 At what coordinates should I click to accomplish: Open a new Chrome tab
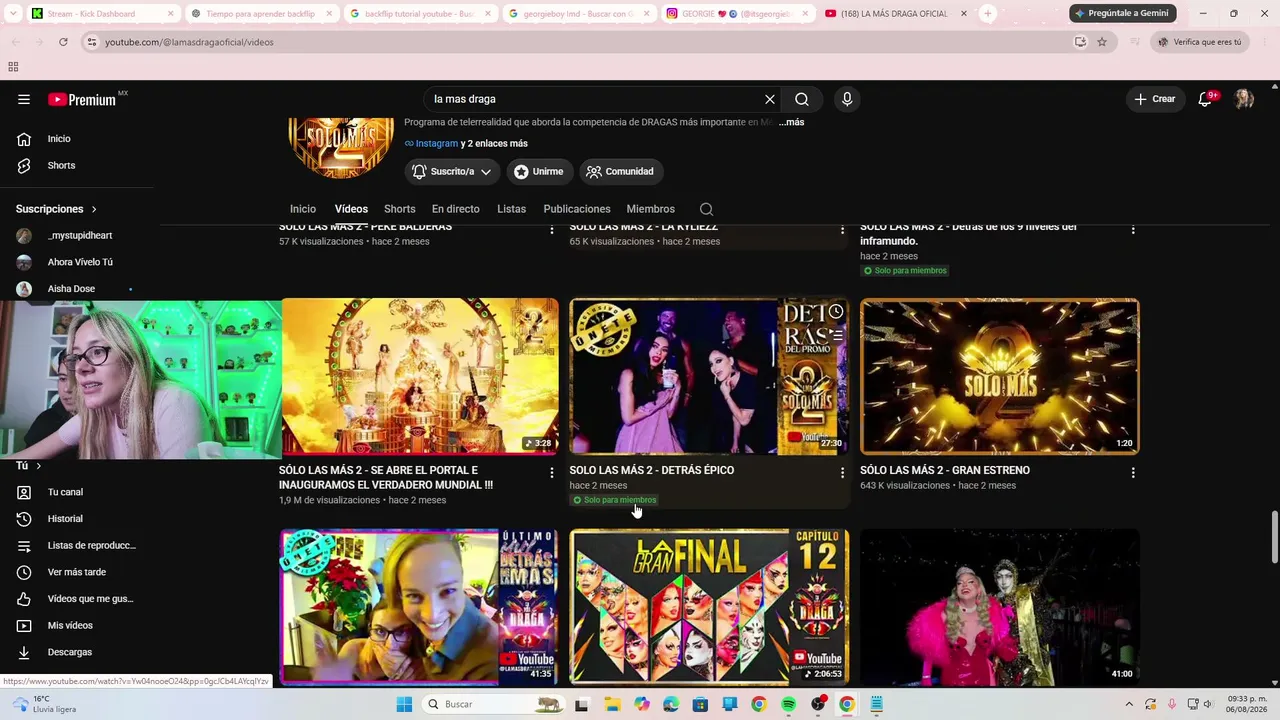point(988,14)
